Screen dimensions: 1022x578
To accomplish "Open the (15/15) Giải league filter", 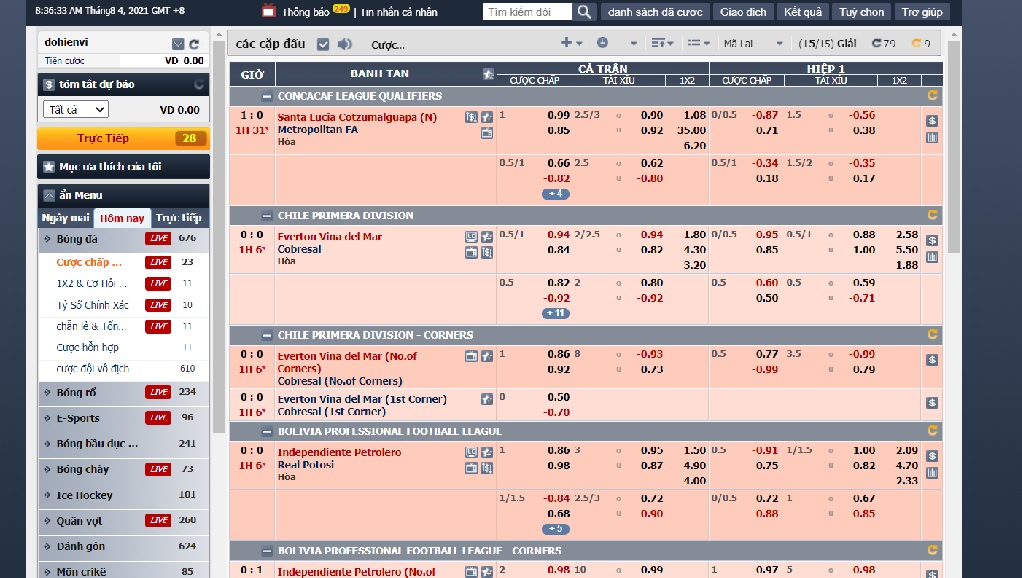I will (x=827, y=43).
